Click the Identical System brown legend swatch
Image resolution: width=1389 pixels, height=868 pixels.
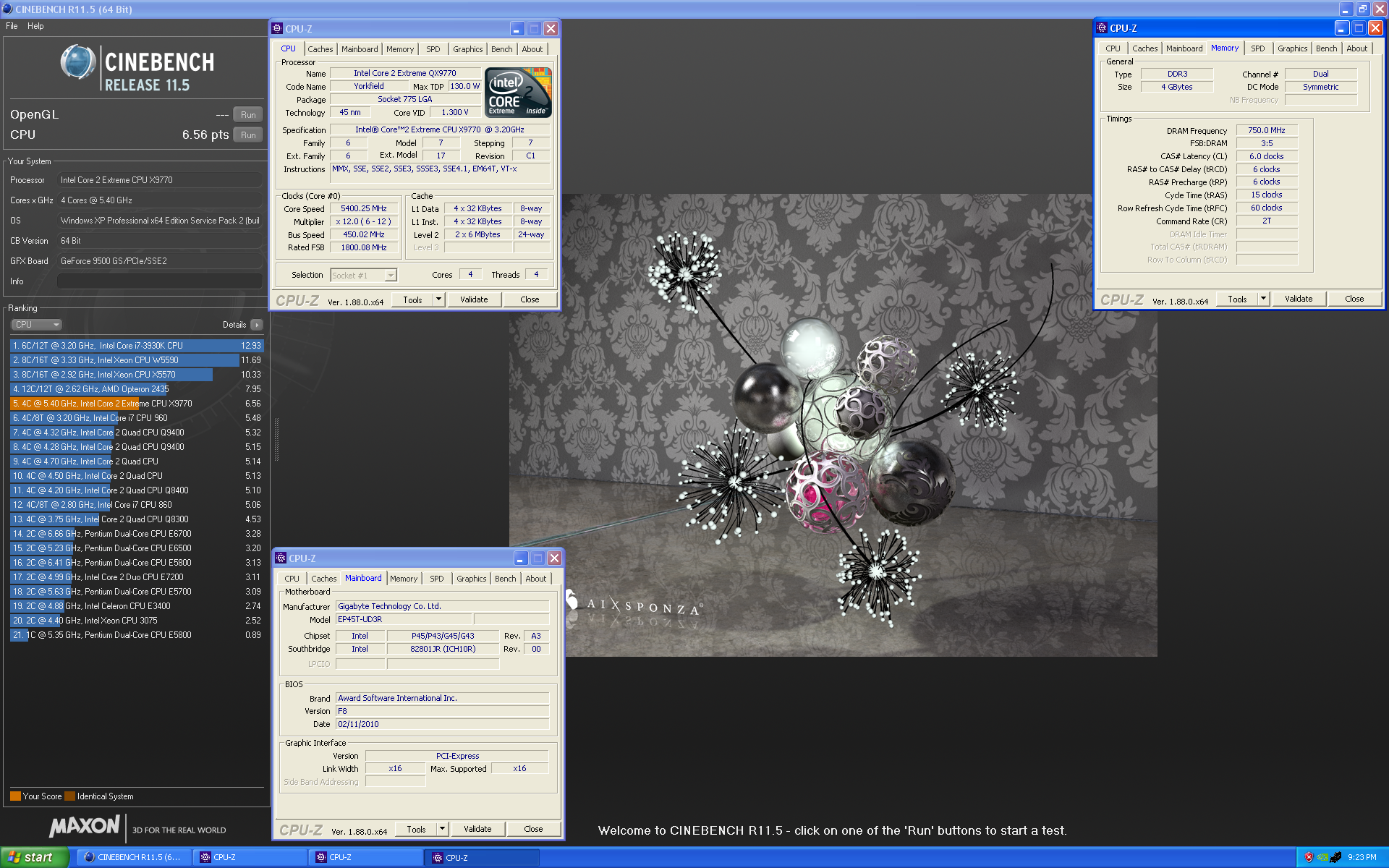click(69, 796)
